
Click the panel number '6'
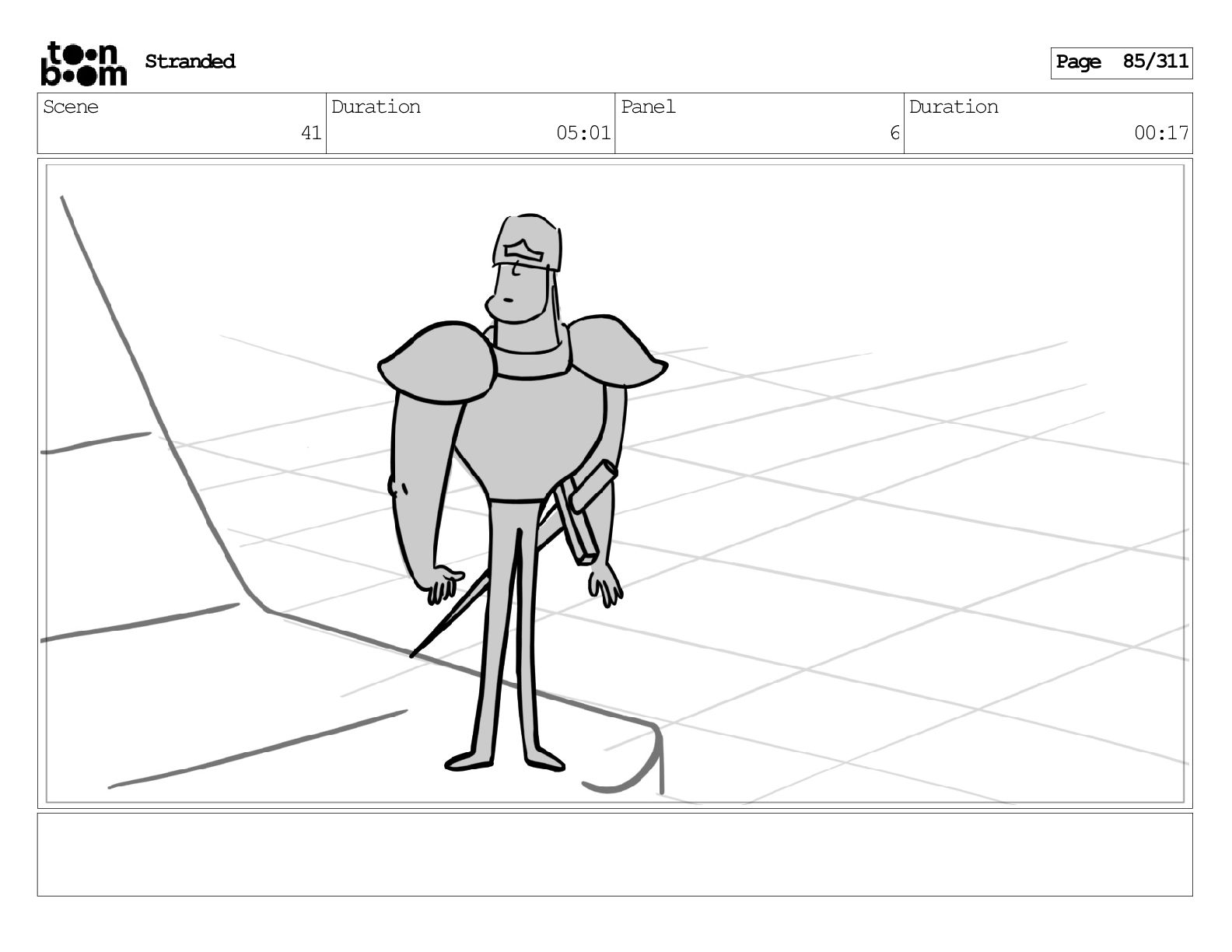(894, 133)
